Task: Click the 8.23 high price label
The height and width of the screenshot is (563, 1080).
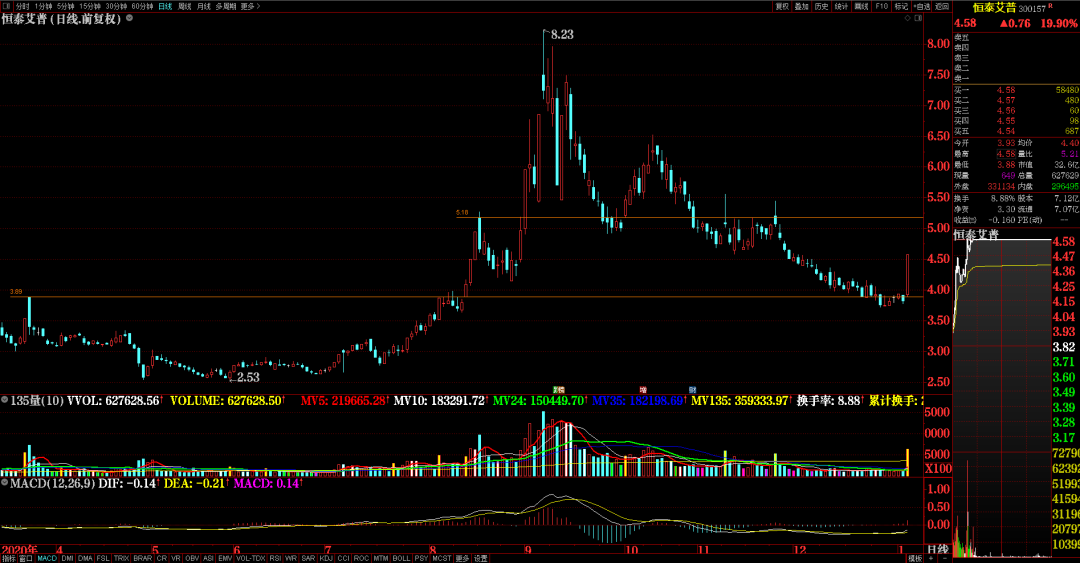Action: (562, 34)
